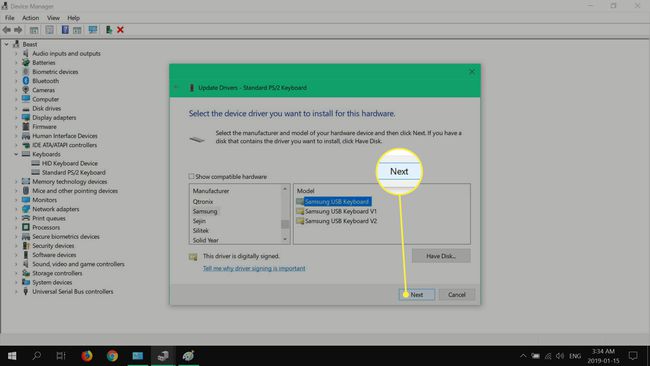Open the File menu
This screenshot has height=366, width=650.
pos(10,18)
